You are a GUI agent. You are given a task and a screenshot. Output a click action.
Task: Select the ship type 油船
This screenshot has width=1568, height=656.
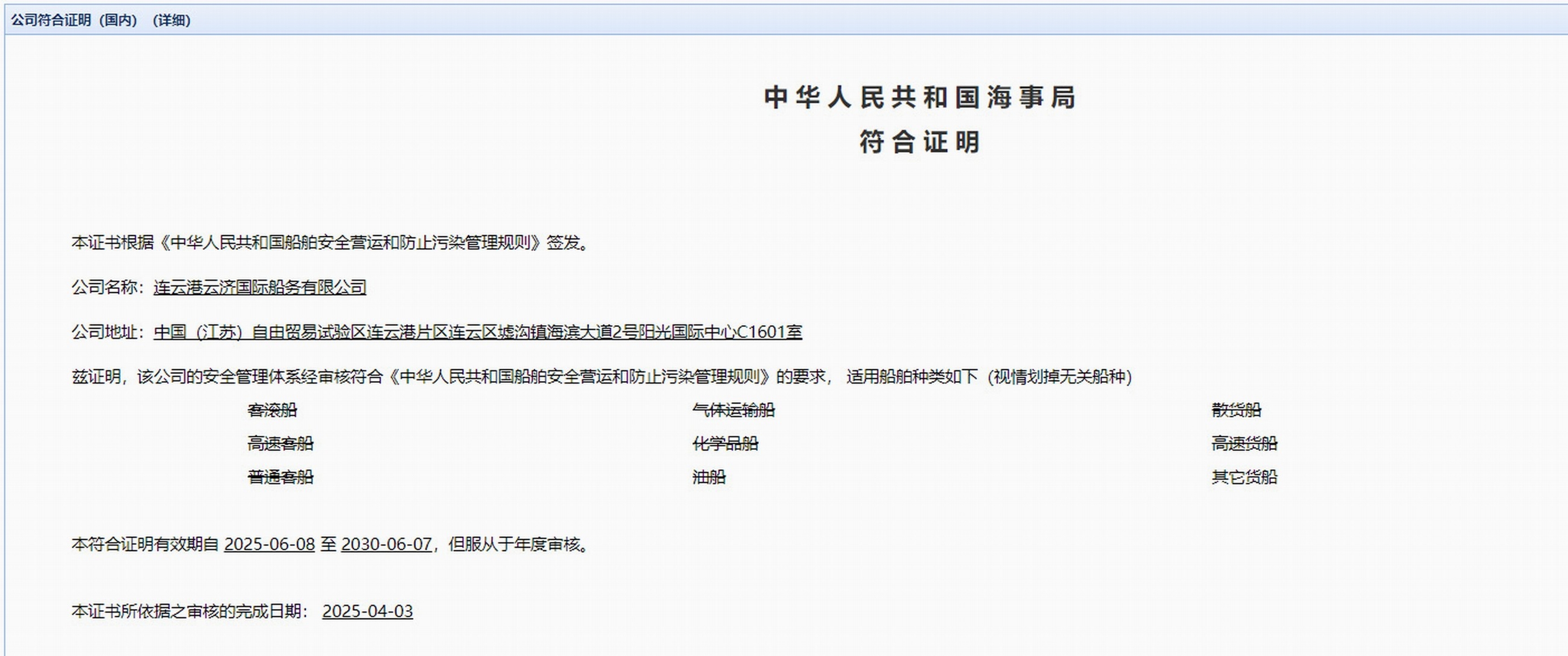pyautogui.click(x=709, y=477)
